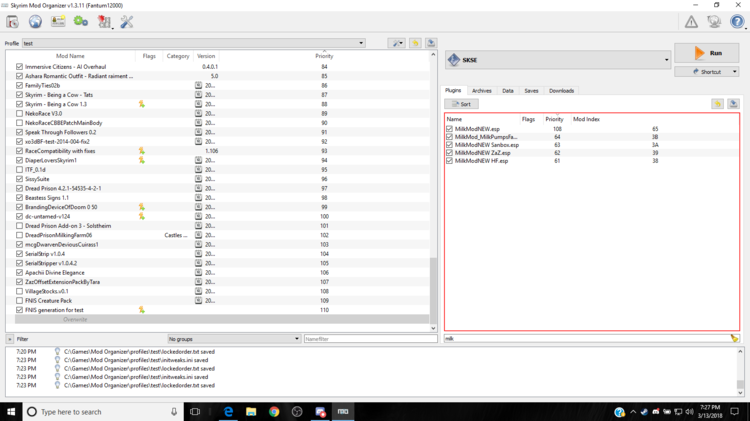Click the flag icon on the FNIS generation for test row
750x421 pixels.
pyautogui.click(x=142, y=310)
